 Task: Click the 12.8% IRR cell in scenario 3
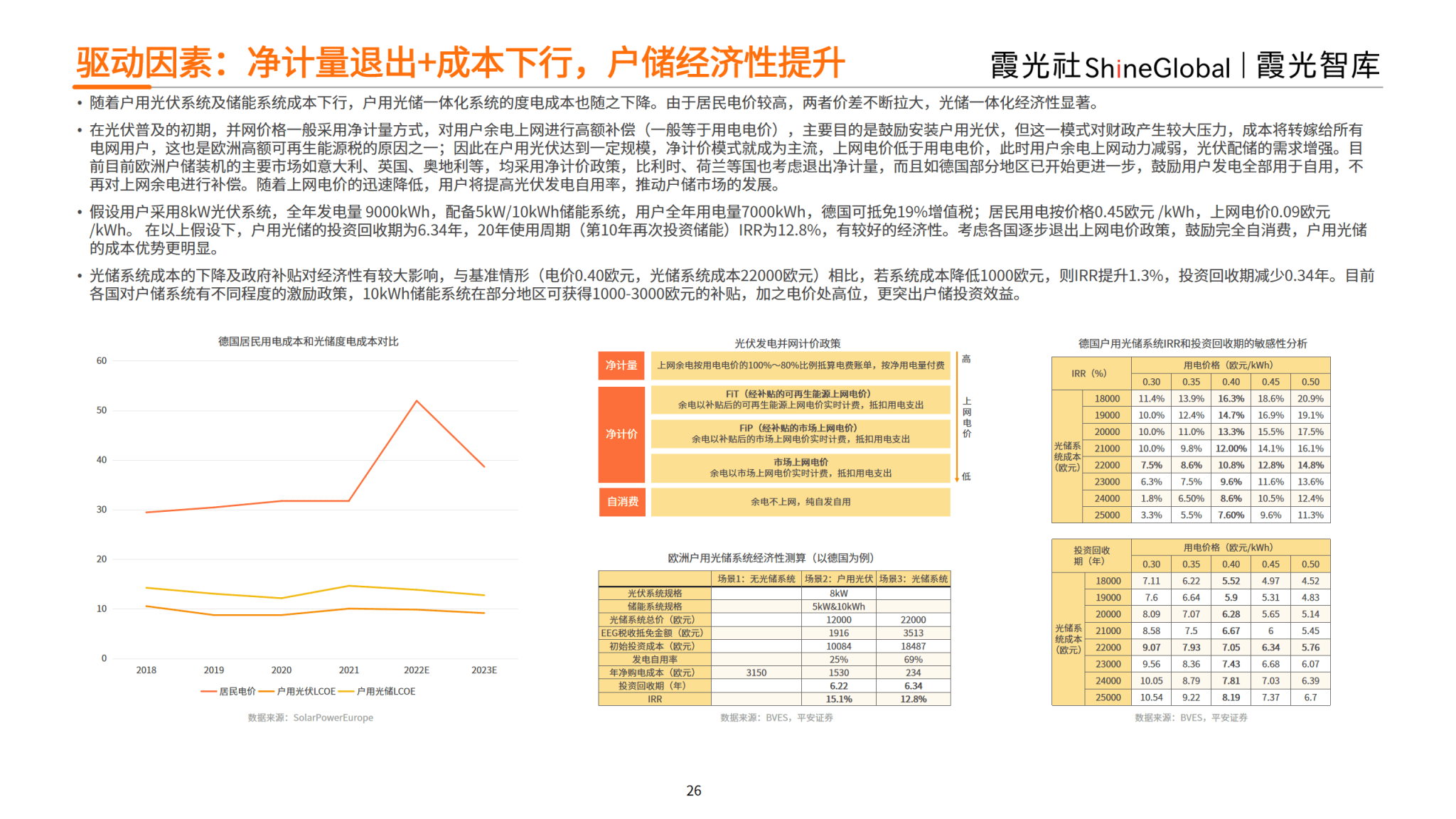pos(914,700)
